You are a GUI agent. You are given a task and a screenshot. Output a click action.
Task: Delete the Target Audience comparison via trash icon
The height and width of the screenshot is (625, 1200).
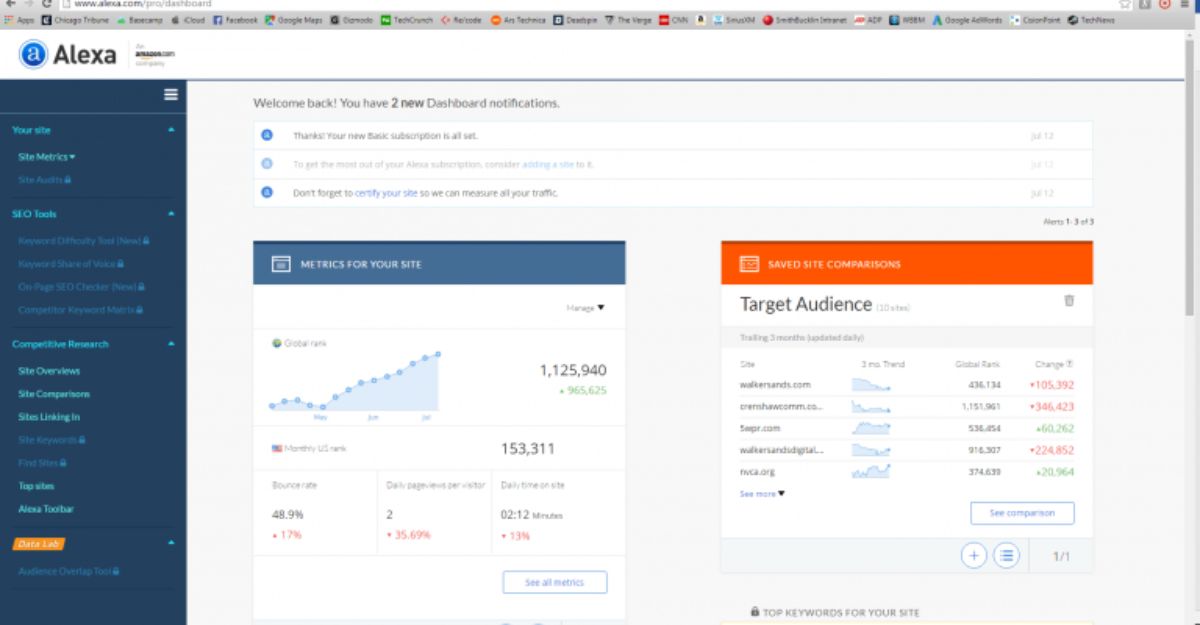pos(1069,300)
